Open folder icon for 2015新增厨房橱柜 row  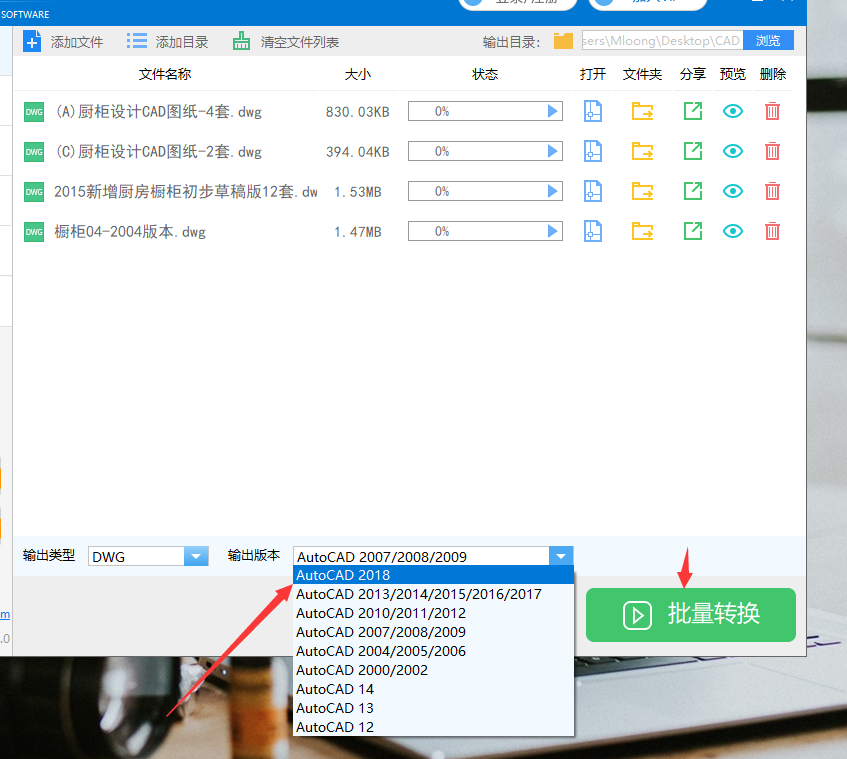pos(642,191)
